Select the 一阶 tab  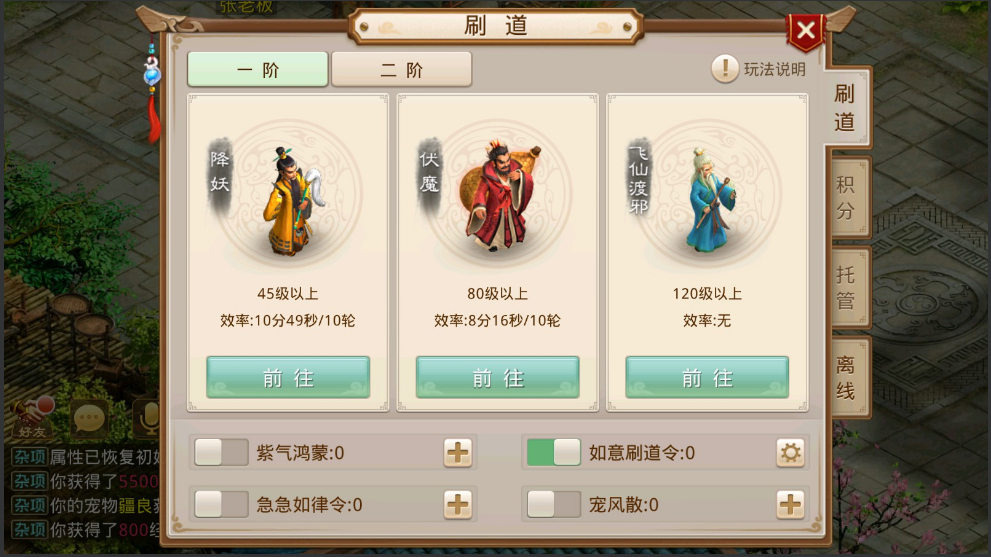[x=258, y=70]
